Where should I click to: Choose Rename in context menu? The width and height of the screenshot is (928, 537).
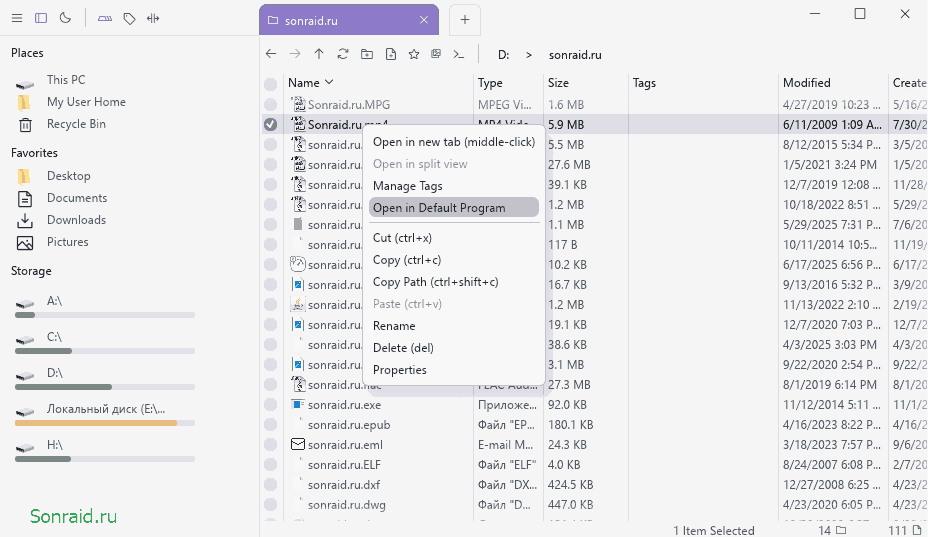pyautogui.click(x=453, y=326)
